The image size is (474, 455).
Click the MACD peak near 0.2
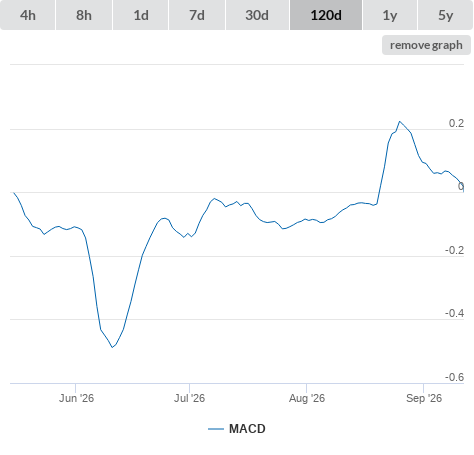[x=400, y=122]
